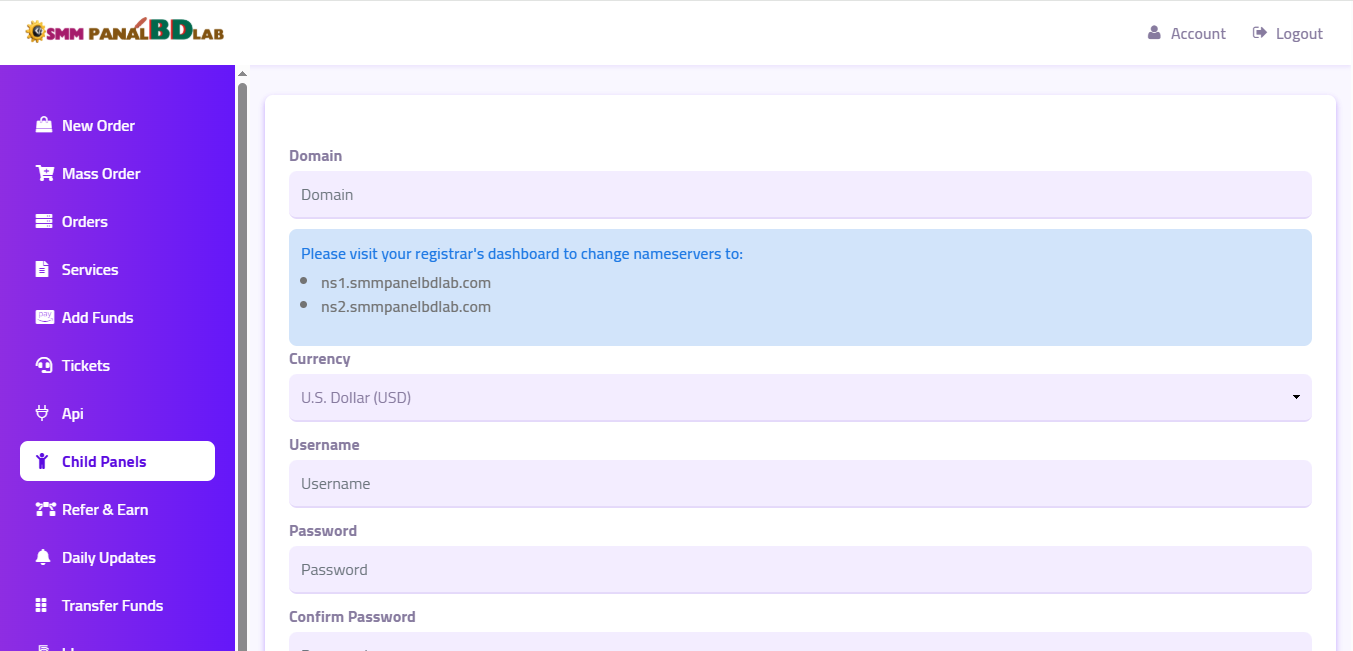Click the Services document icon

[x=42, y=269]
